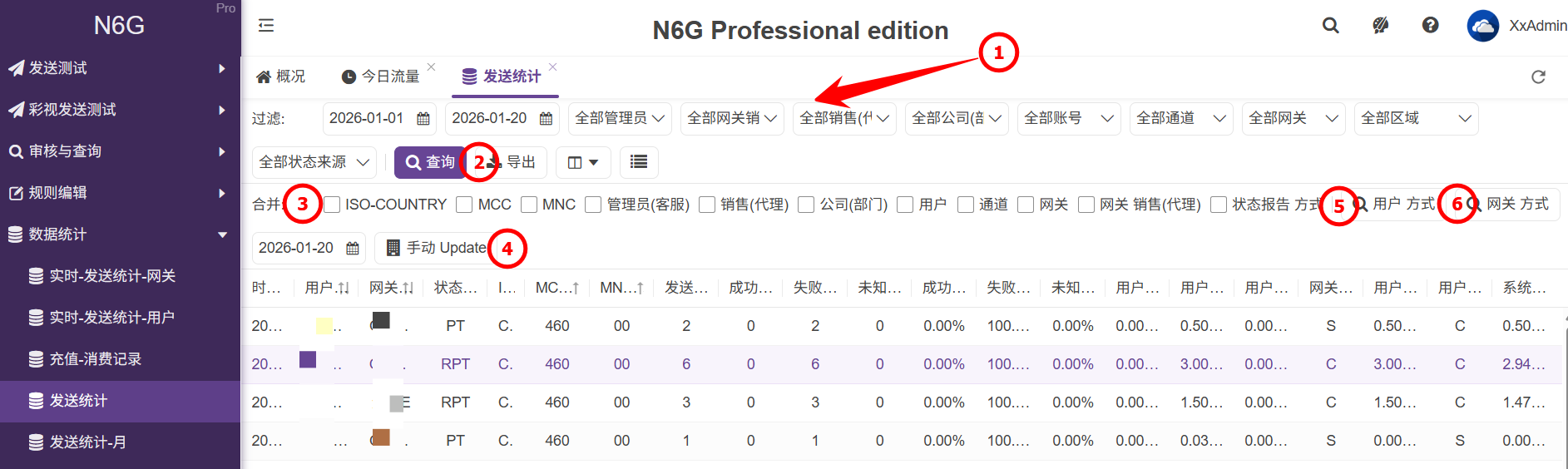The image size is (1568, 469).
Task: Check the 通道 merge checkbox
Action: [x=966, y=205]
